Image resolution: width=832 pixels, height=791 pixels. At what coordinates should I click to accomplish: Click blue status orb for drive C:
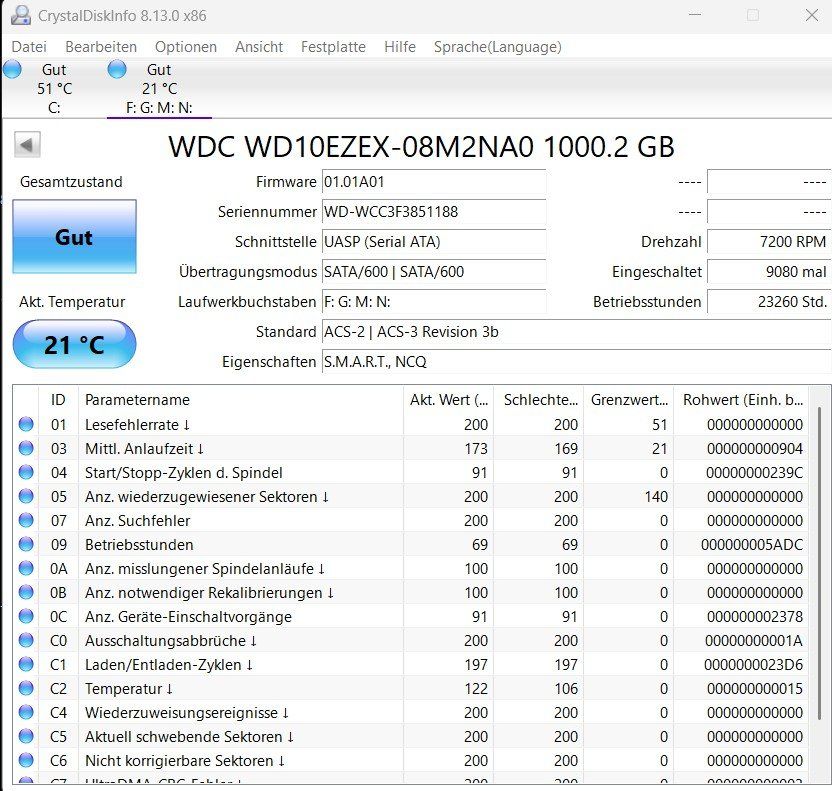tap(12, 69)
